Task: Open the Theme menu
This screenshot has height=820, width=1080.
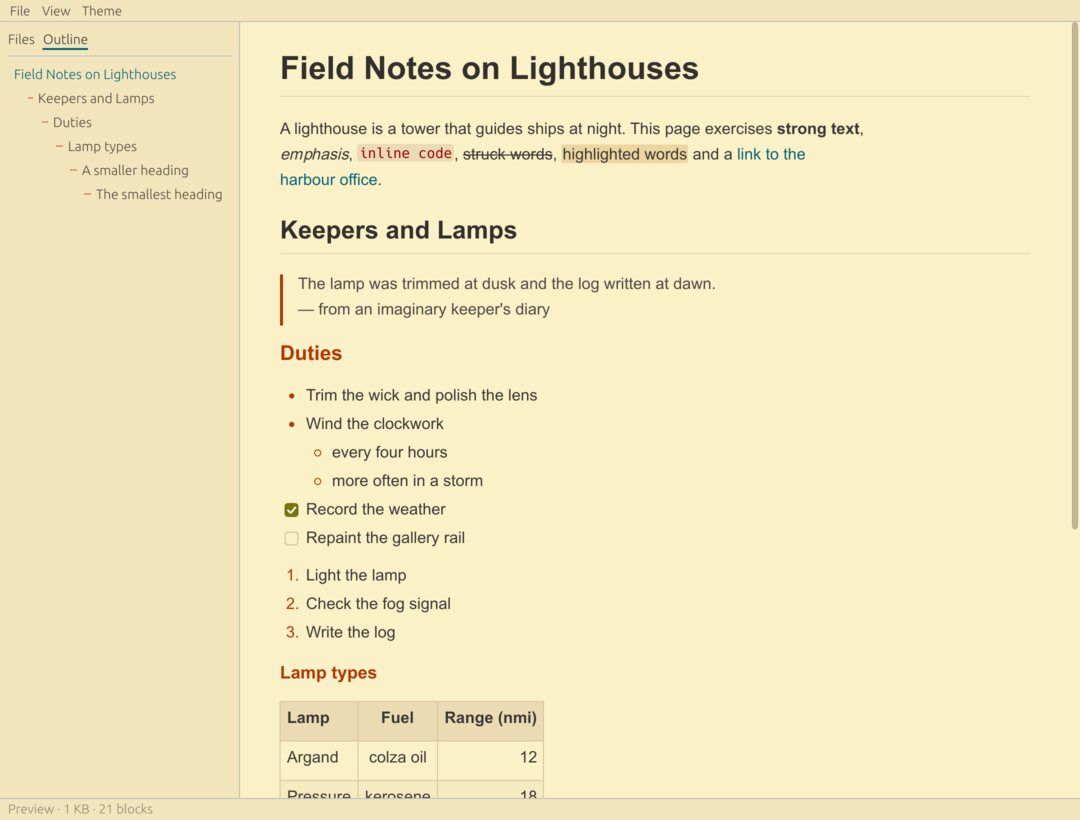Action: click(x=101, y=11)
